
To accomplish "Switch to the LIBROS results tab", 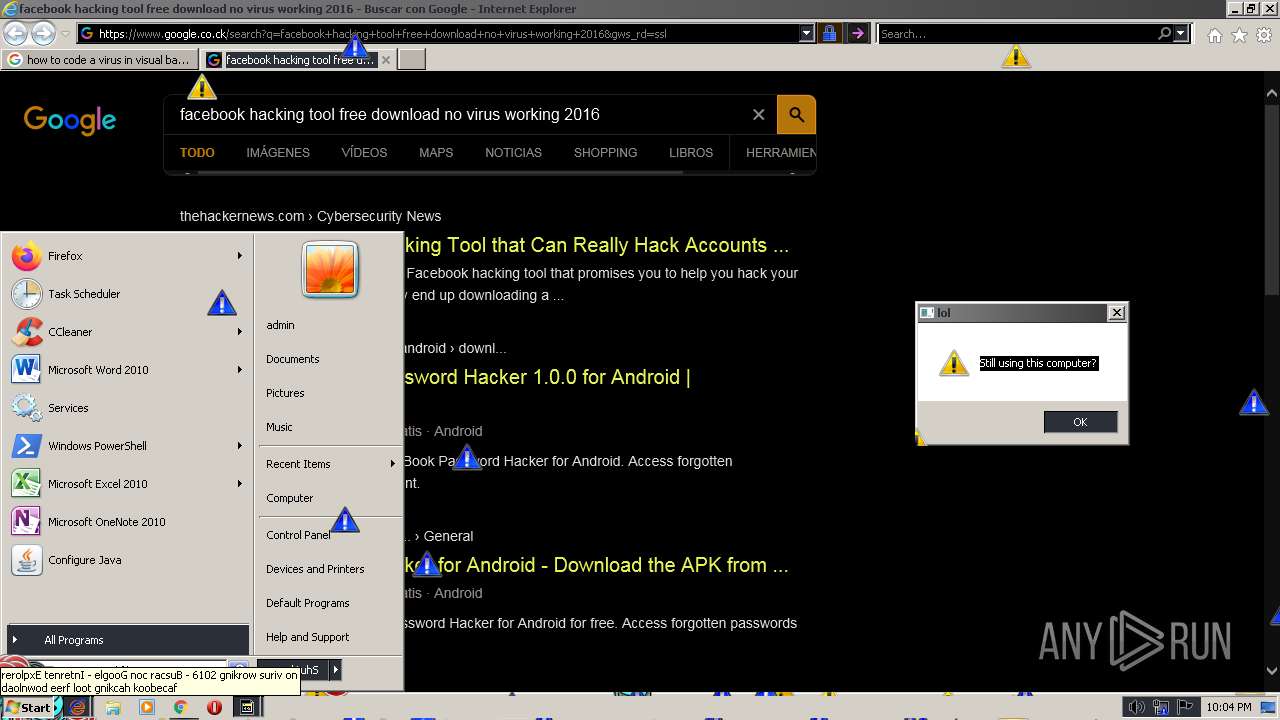I will point(691,153).
